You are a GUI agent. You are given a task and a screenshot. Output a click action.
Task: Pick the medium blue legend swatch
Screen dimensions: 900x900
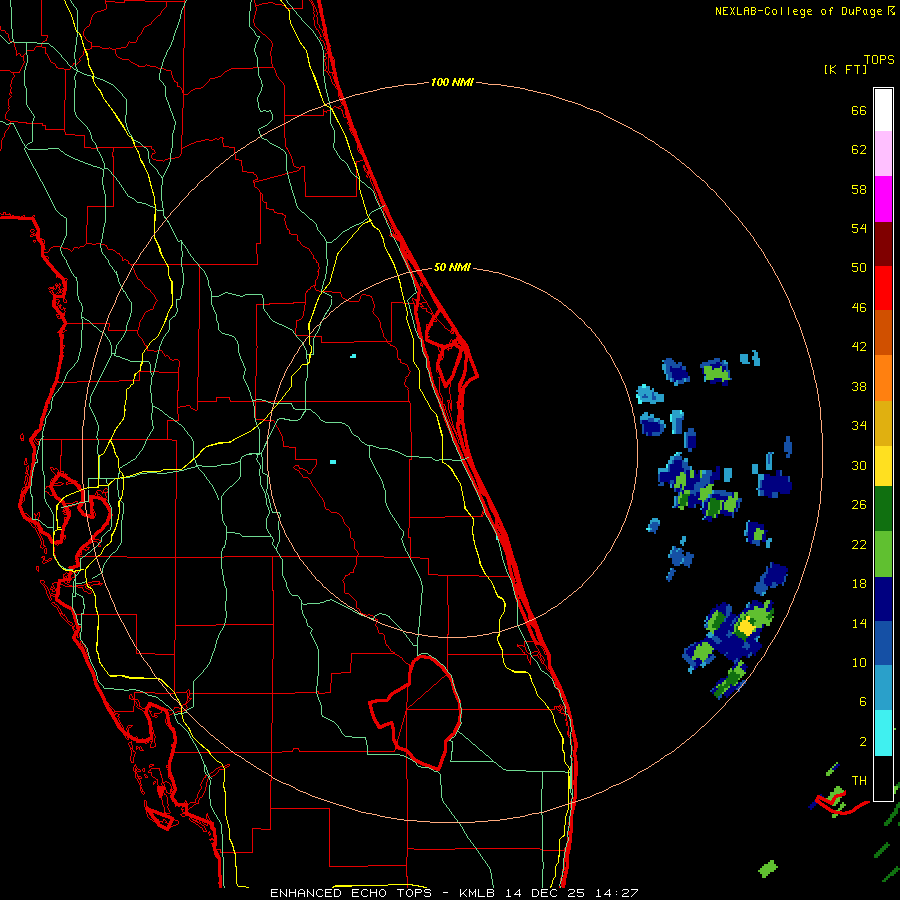click(x=883, y=644)
